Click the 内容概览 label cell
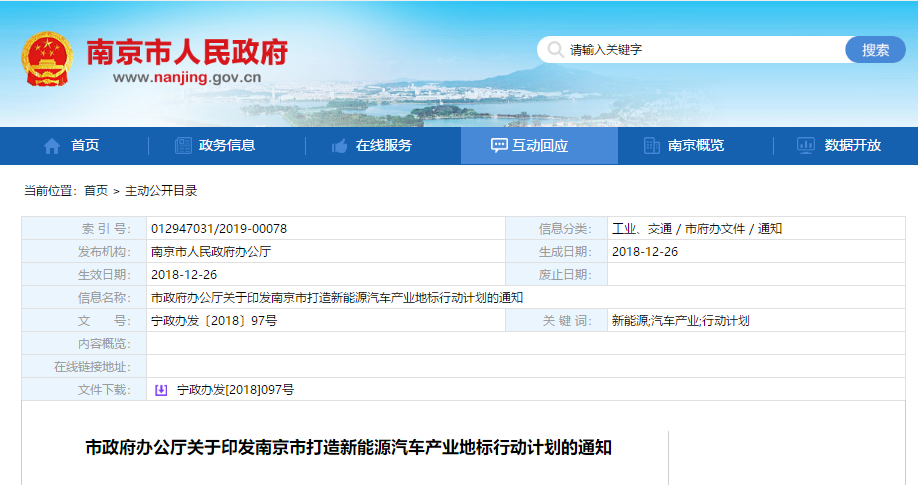This screenshot has width=918, height=485. (84, 344)
